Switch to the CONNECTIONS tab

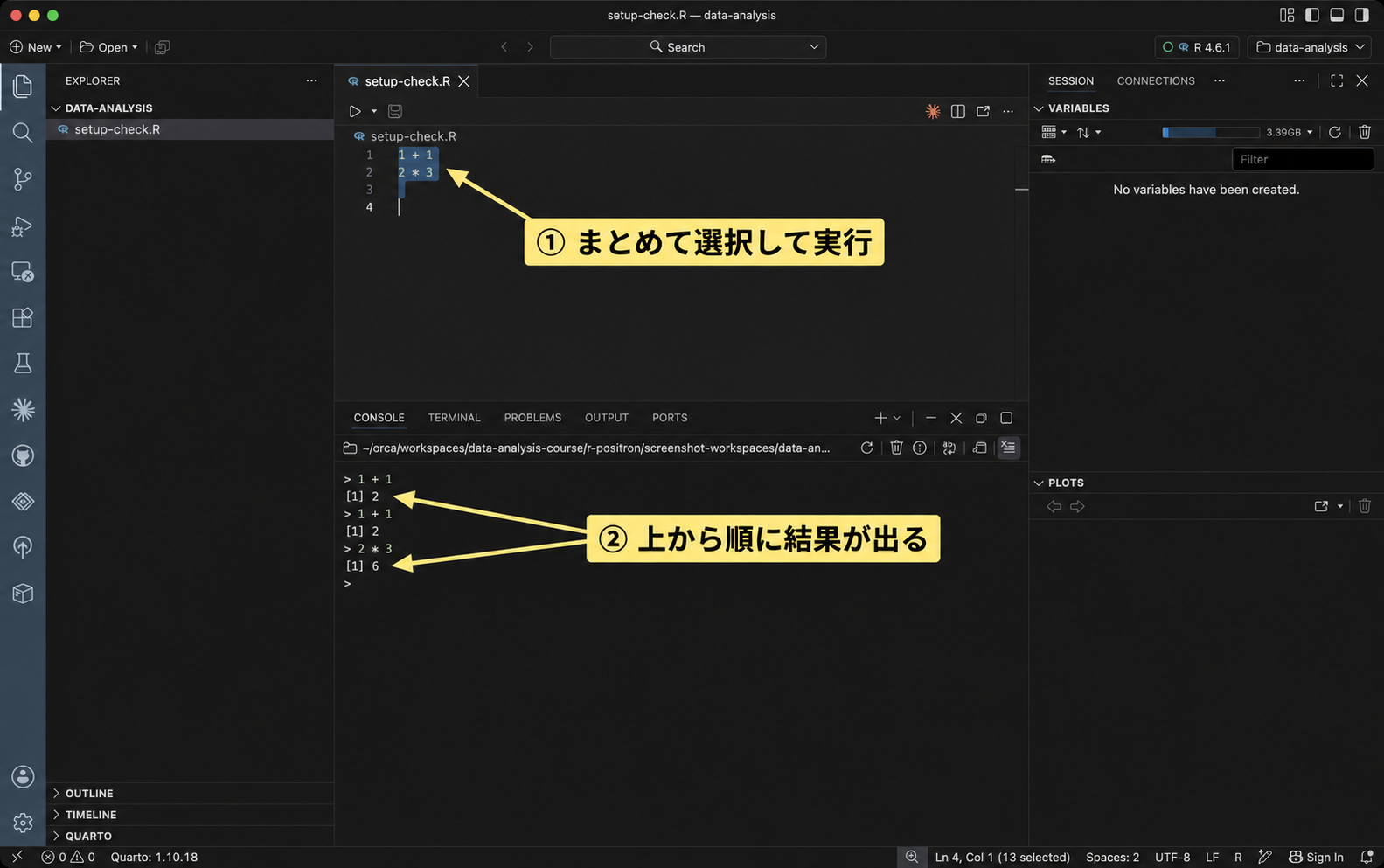point(1156,80)
